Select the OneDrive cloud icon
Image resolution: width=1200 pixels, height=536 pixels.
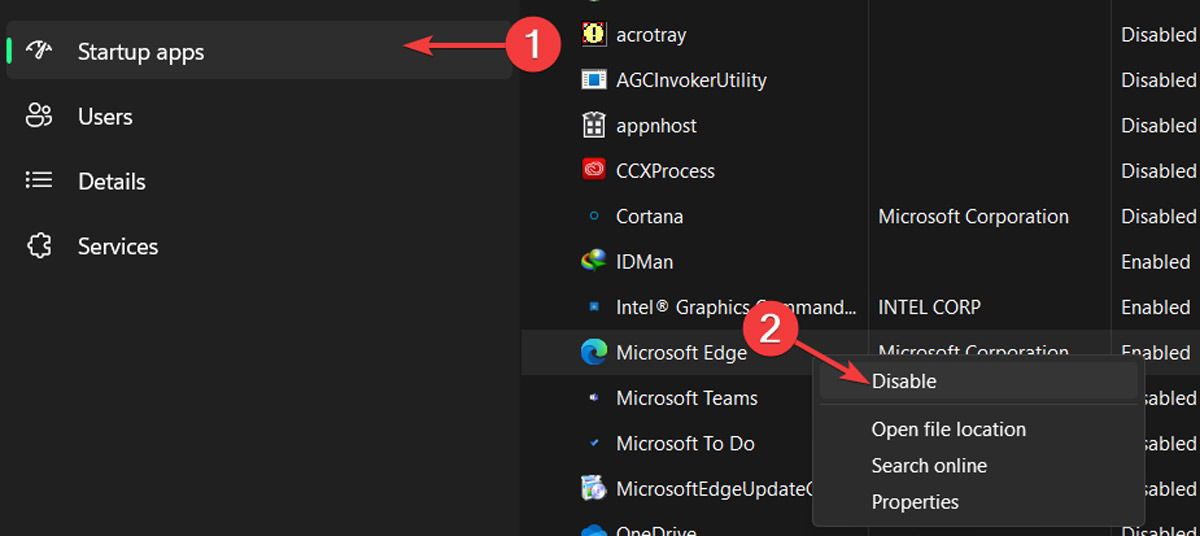pos(594,530)
